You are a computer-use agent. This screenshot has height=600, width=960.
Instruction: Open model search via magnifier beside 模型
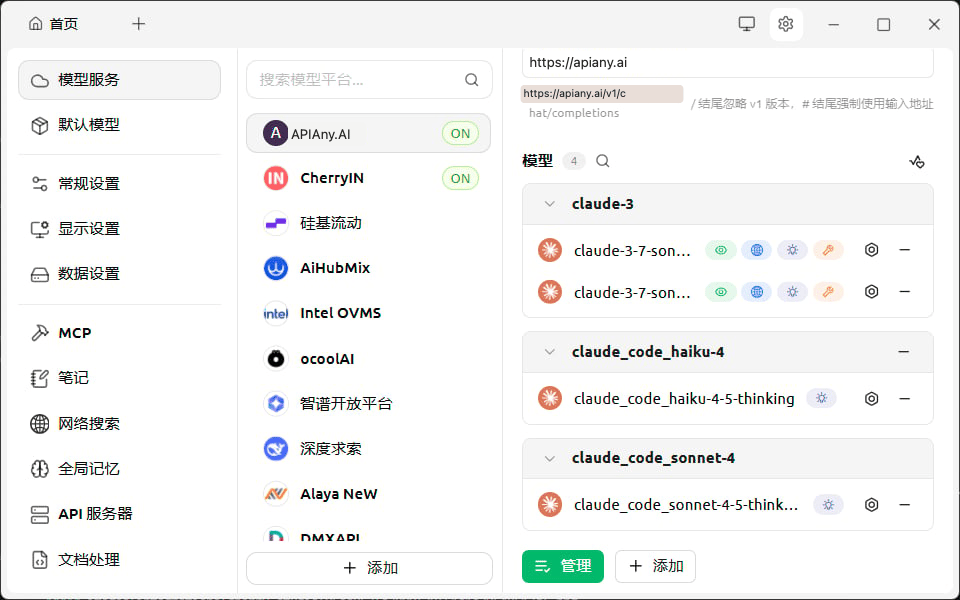point(602,161)
